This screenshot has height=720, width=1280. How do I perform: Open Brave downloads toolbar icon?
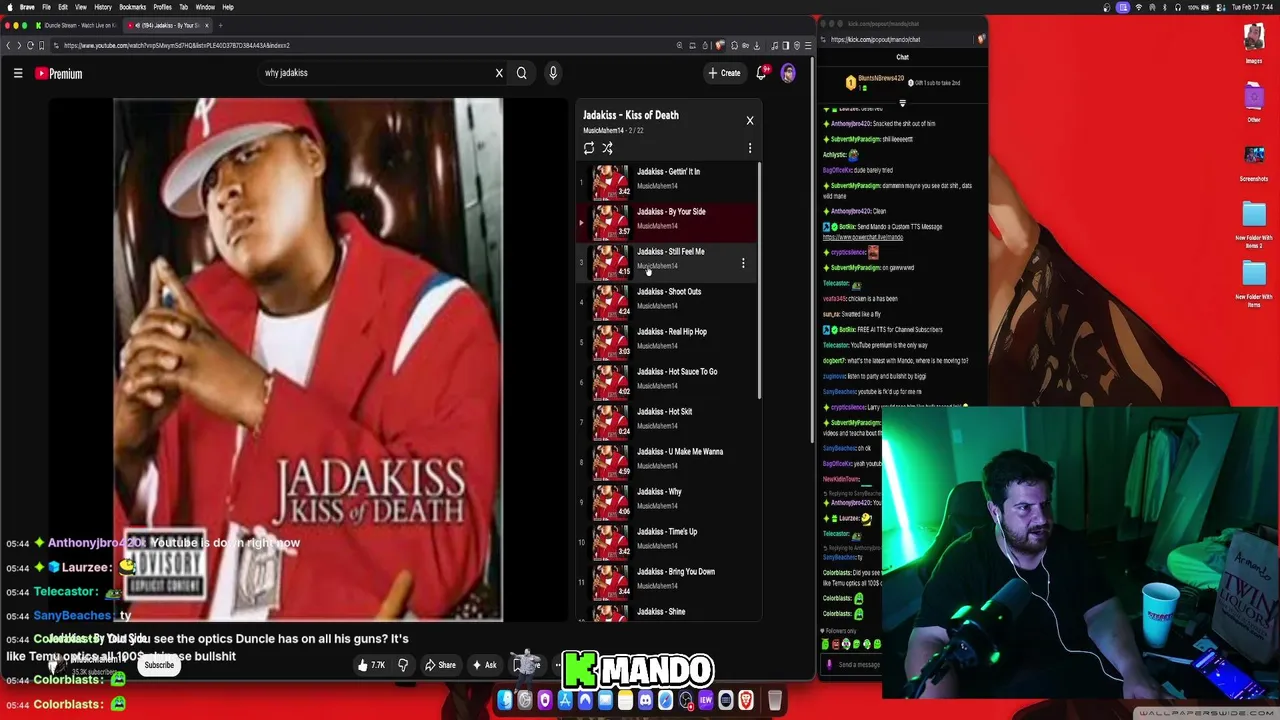757,45
